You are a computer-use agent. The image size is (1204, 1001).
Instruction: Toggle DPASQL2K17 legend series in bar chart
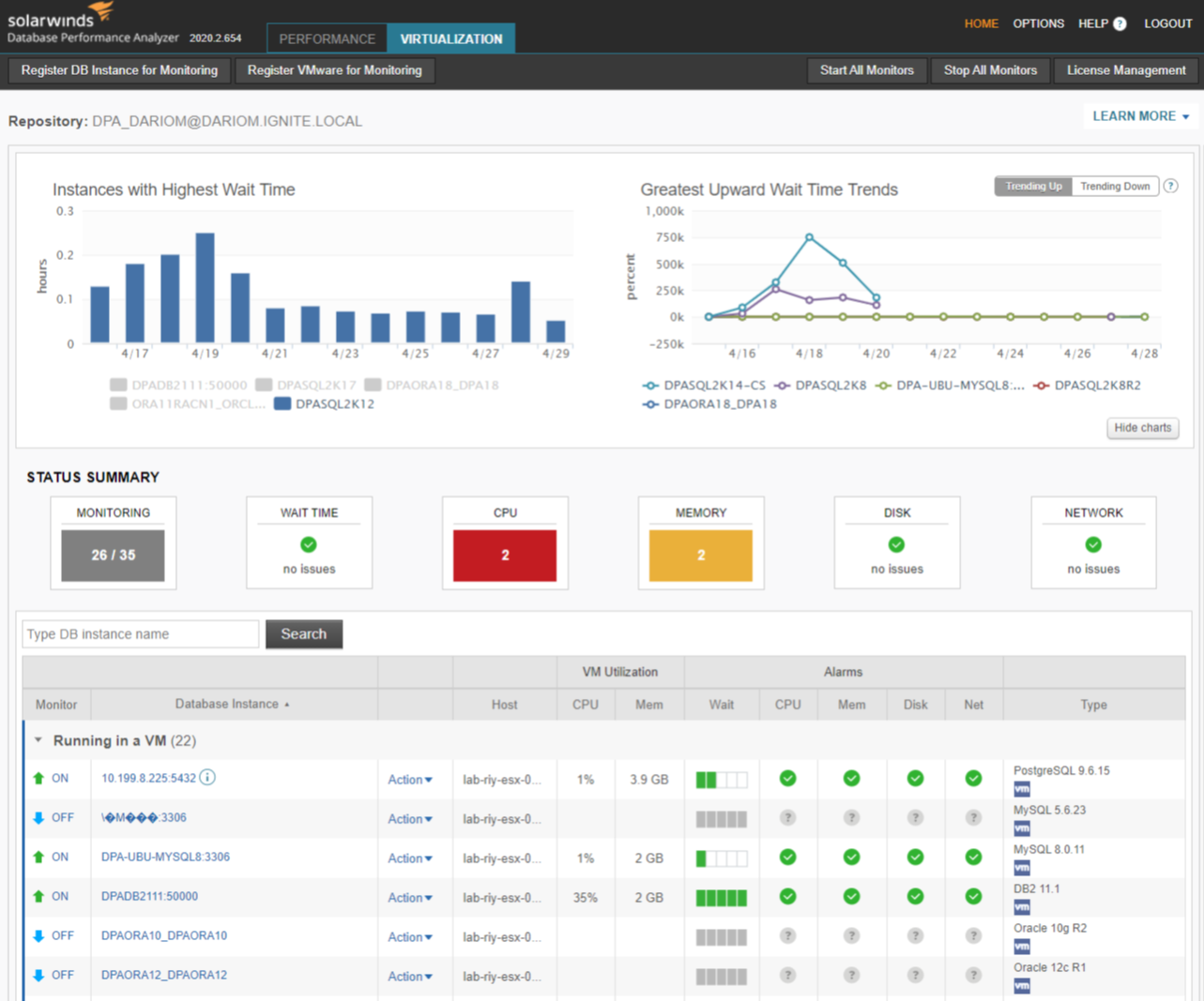coord(306,385)
